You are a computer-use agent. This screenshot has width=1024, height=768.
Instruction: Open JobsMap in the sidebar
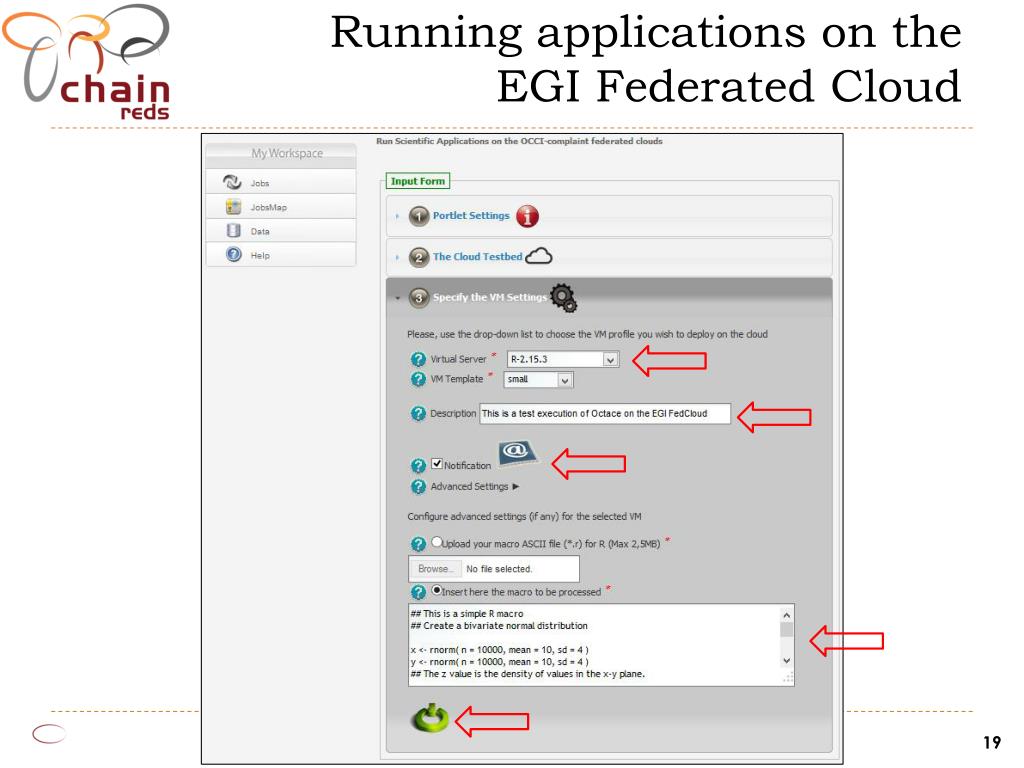coord(281,206)
